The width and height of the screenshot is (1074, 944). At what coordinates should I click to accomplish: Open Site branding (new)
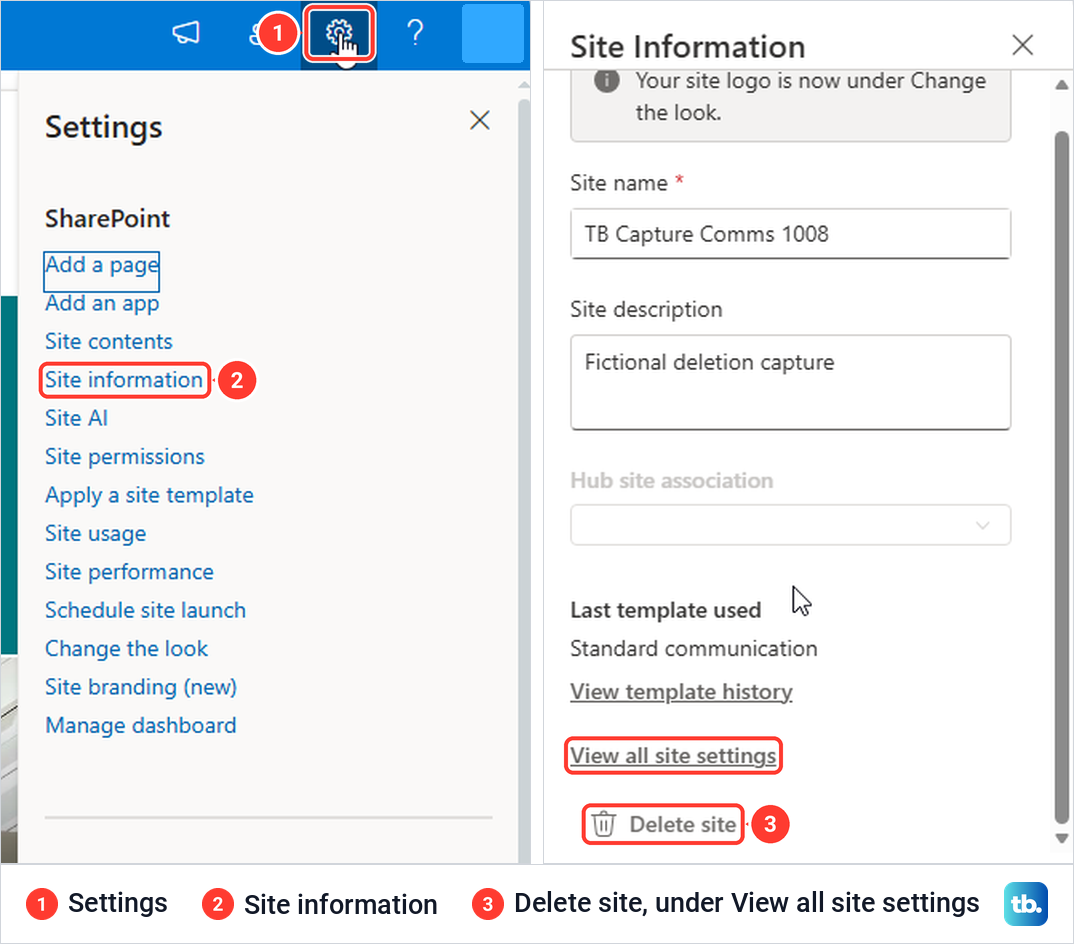coord(141,686)
